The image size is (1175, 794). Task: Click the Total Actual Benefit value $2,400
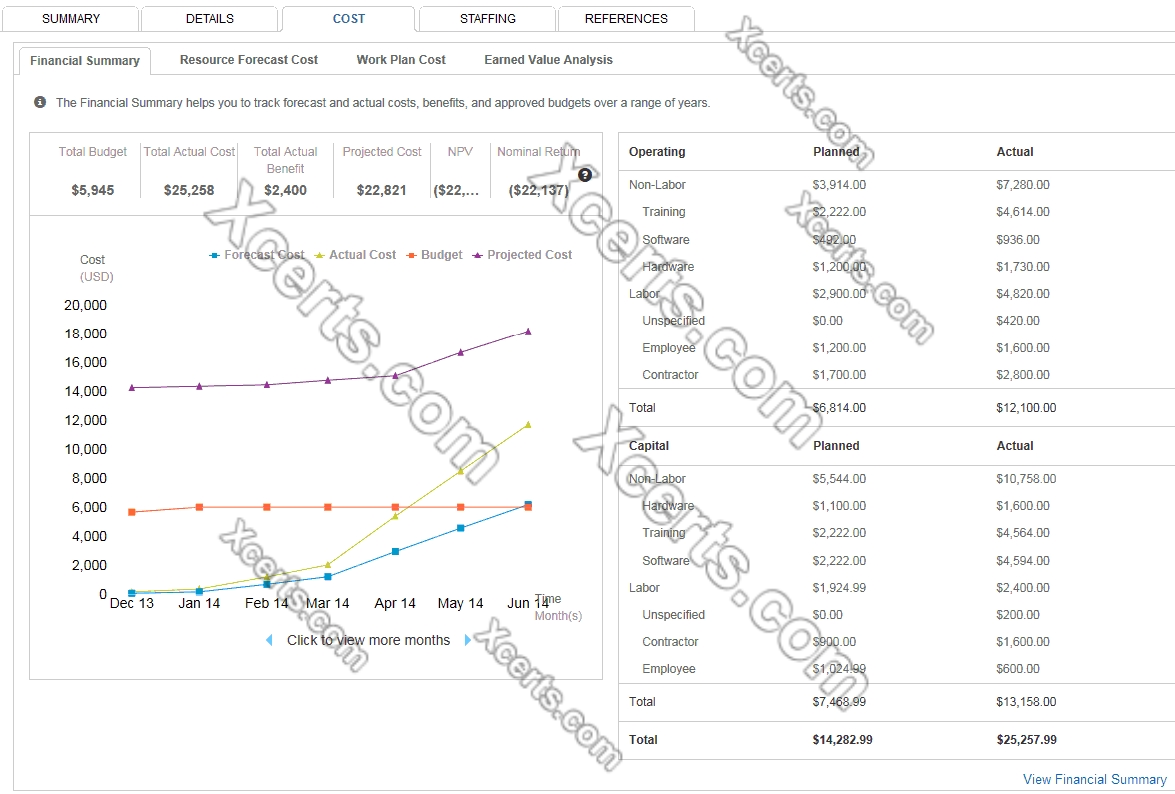(x=286, y=190)
